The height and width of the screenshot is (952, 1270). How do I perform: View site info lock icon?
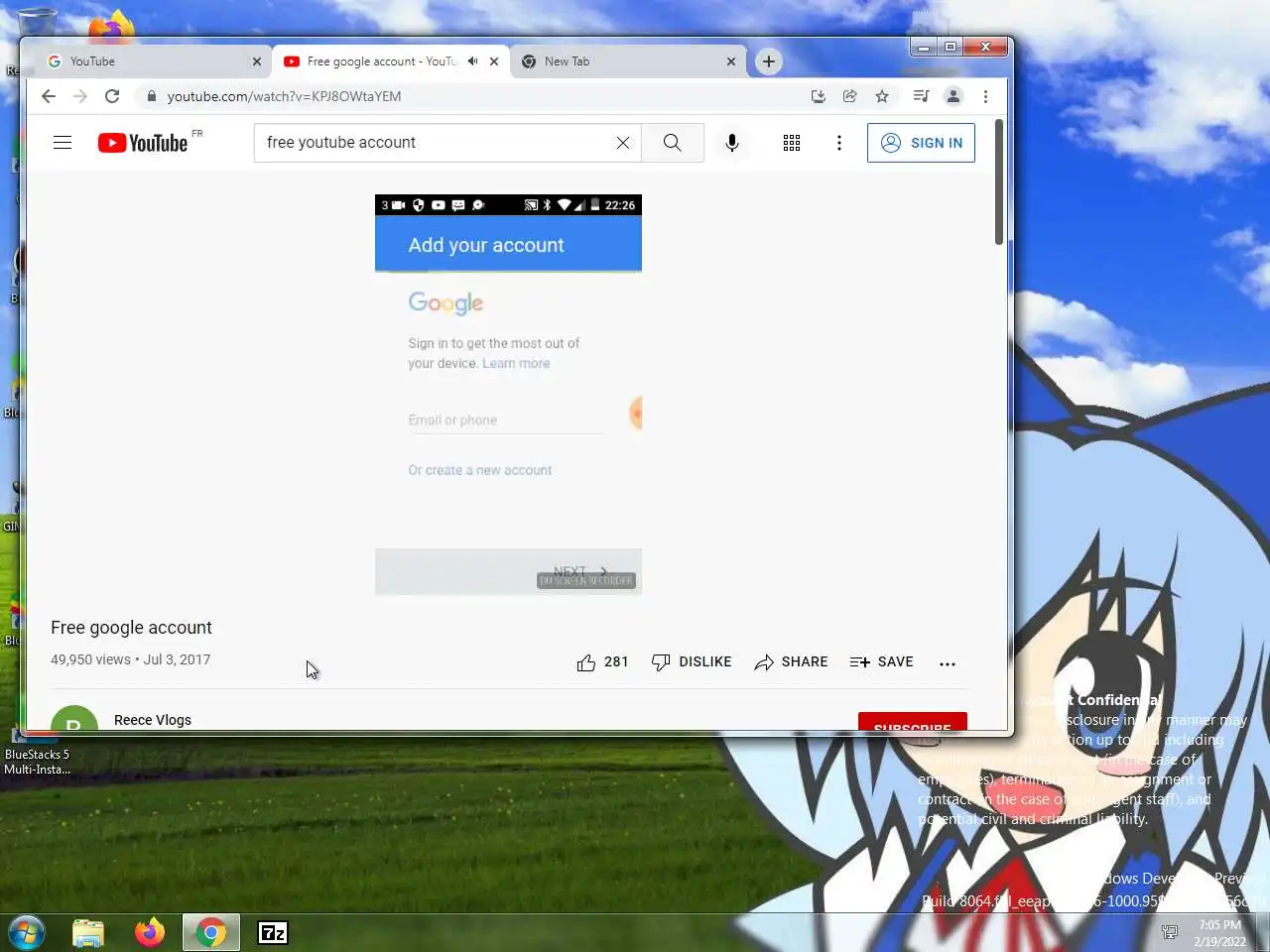point(151,96)
